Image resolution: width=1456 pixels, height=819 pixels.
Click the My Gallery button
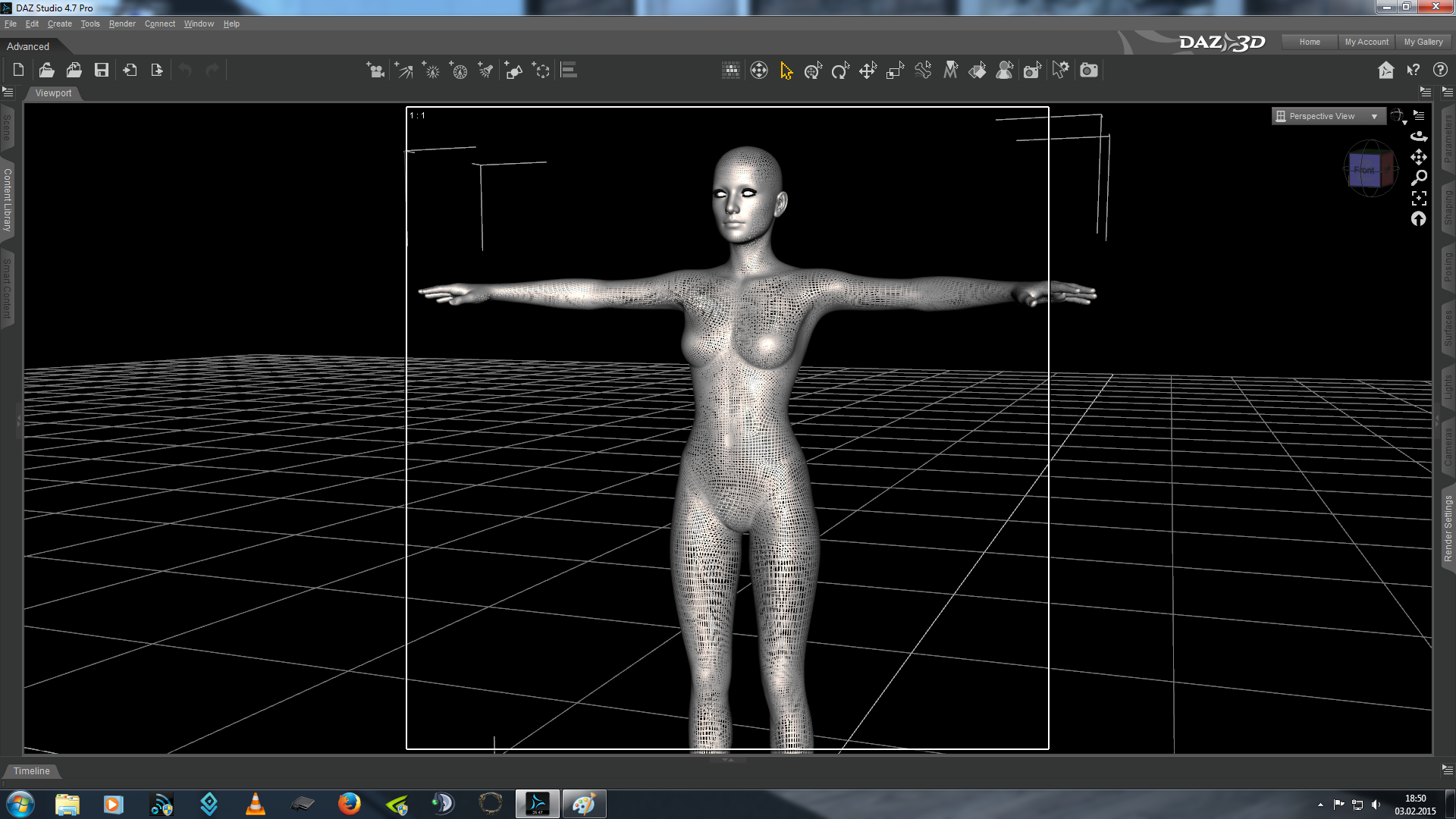[x=1423, y=42]
